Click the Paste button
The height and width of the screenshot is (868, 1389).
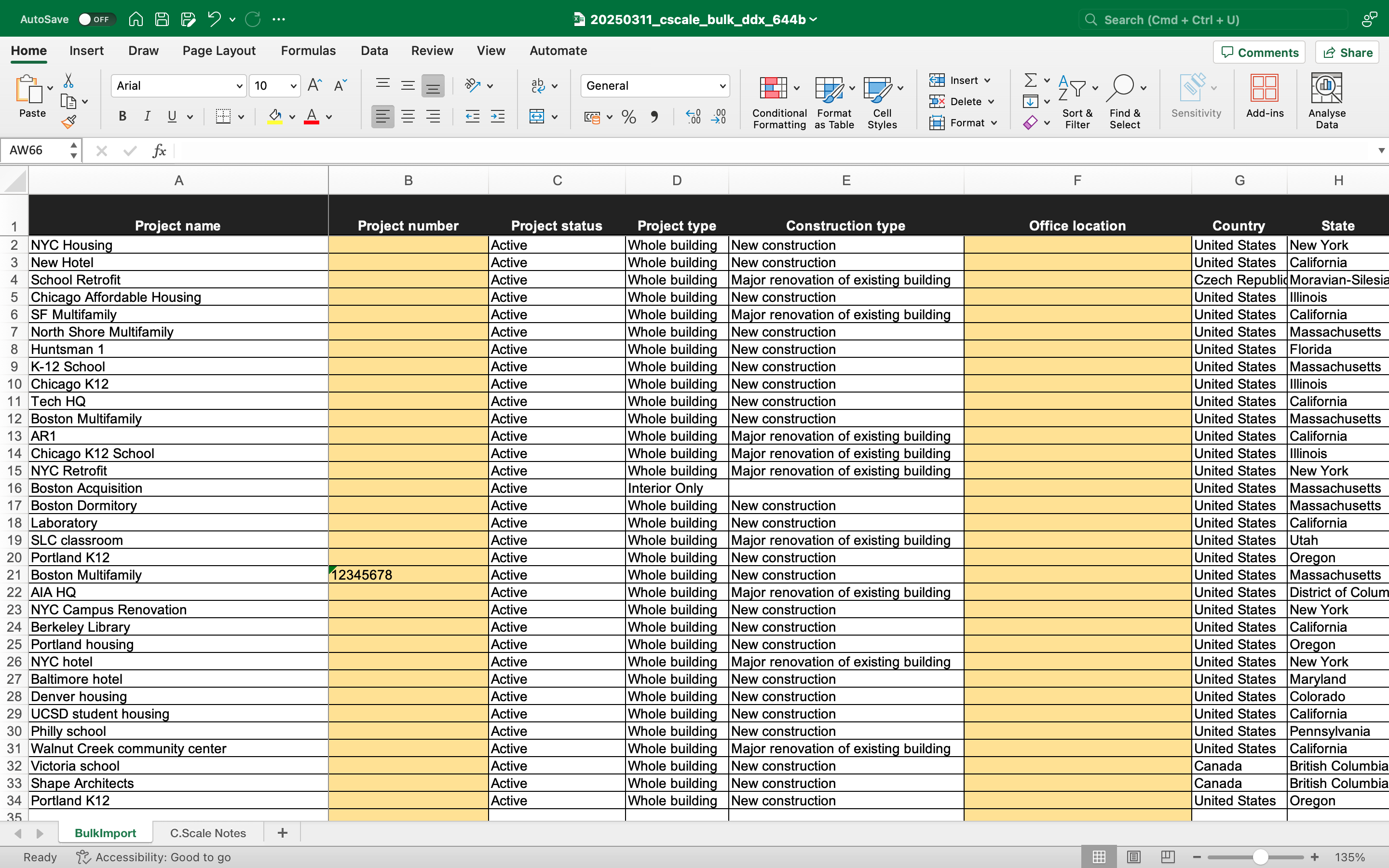pos(32,96)
